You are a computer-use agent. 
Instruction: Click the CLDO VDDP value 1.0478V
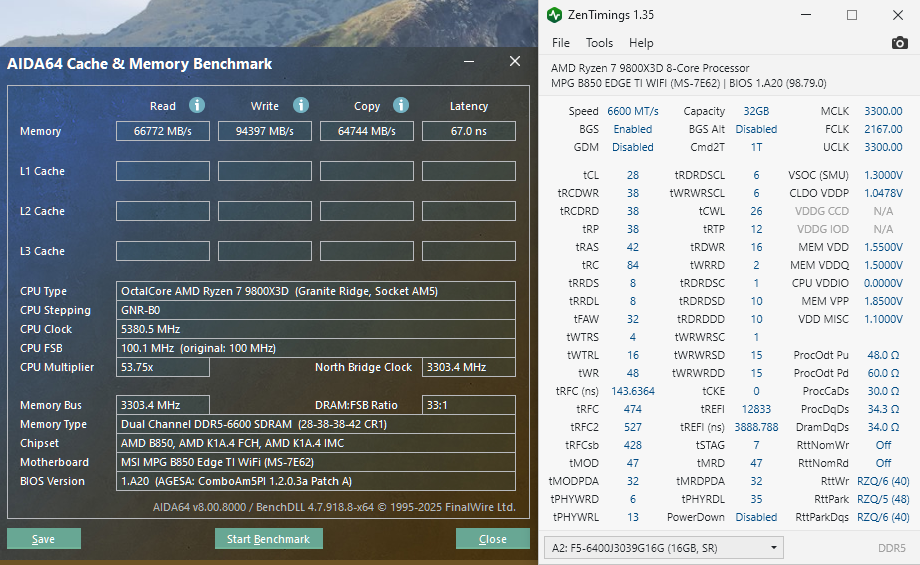point(883,193)
